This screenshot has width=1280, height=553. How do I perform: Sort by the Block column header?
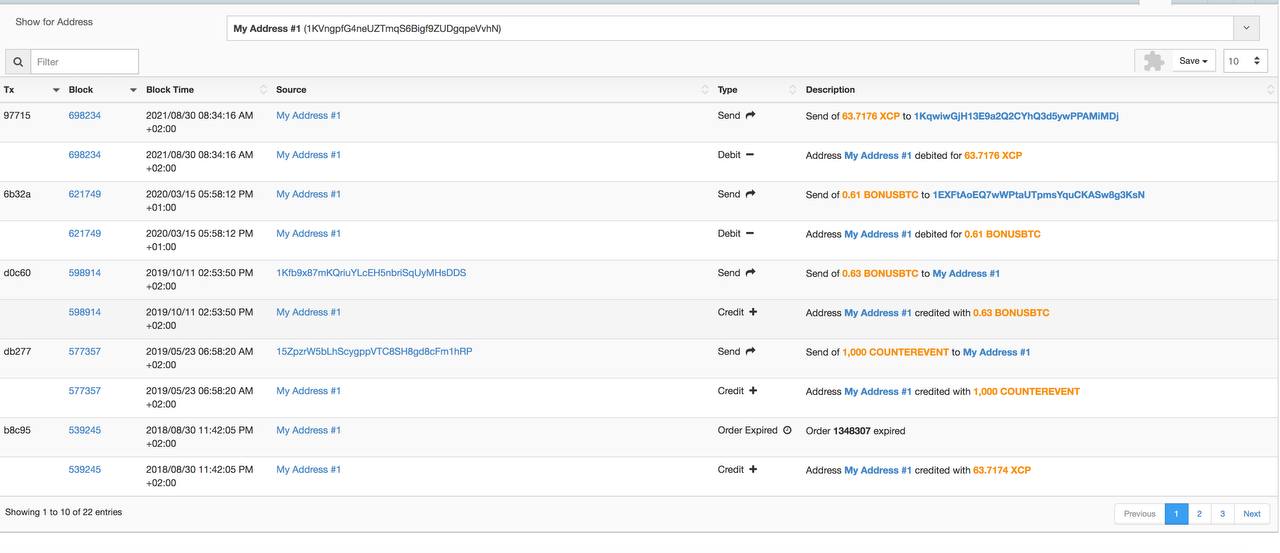click(x=81, y=90)
